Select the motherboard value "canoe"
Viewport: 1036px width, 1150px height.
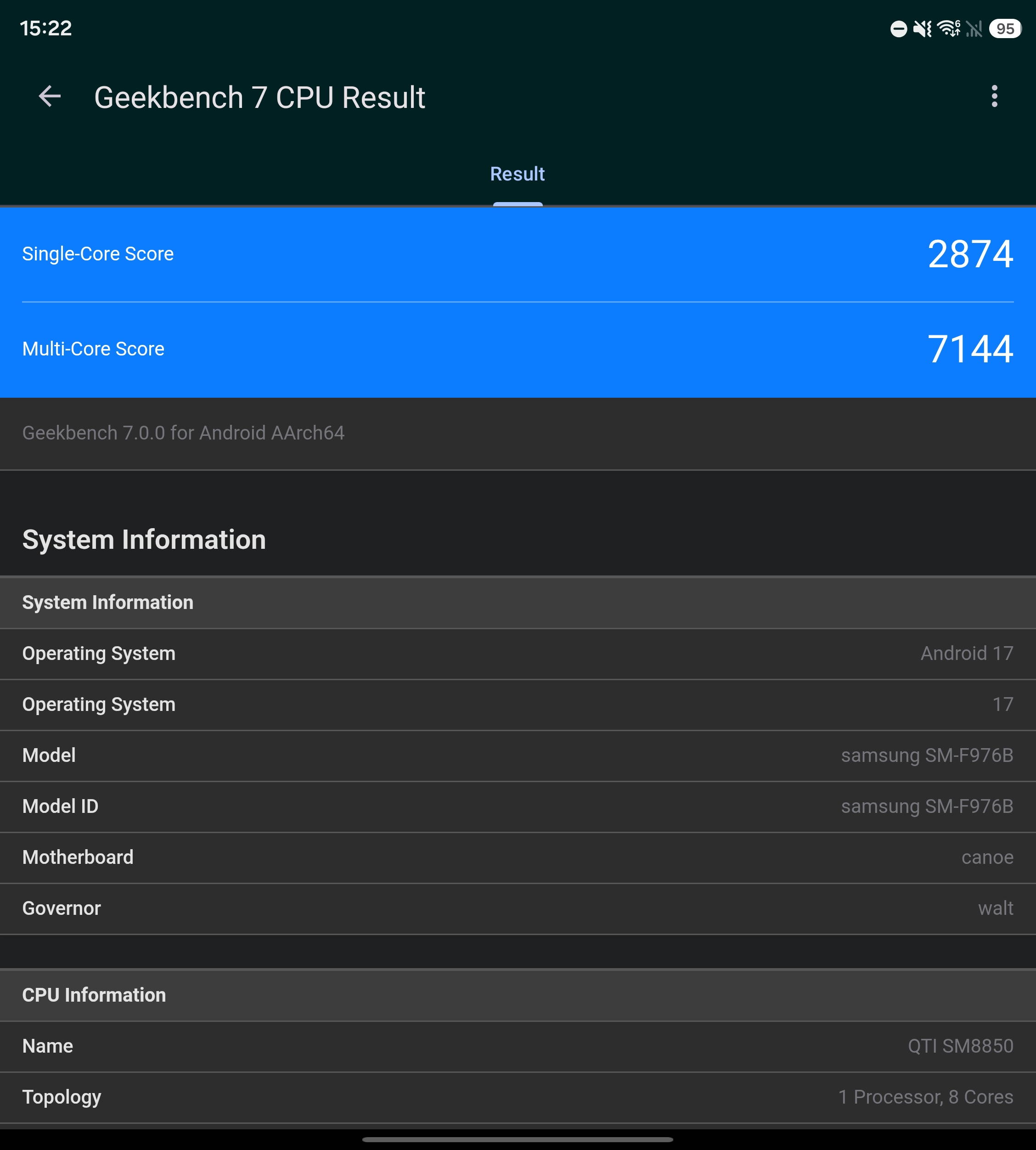click(988, 857)
